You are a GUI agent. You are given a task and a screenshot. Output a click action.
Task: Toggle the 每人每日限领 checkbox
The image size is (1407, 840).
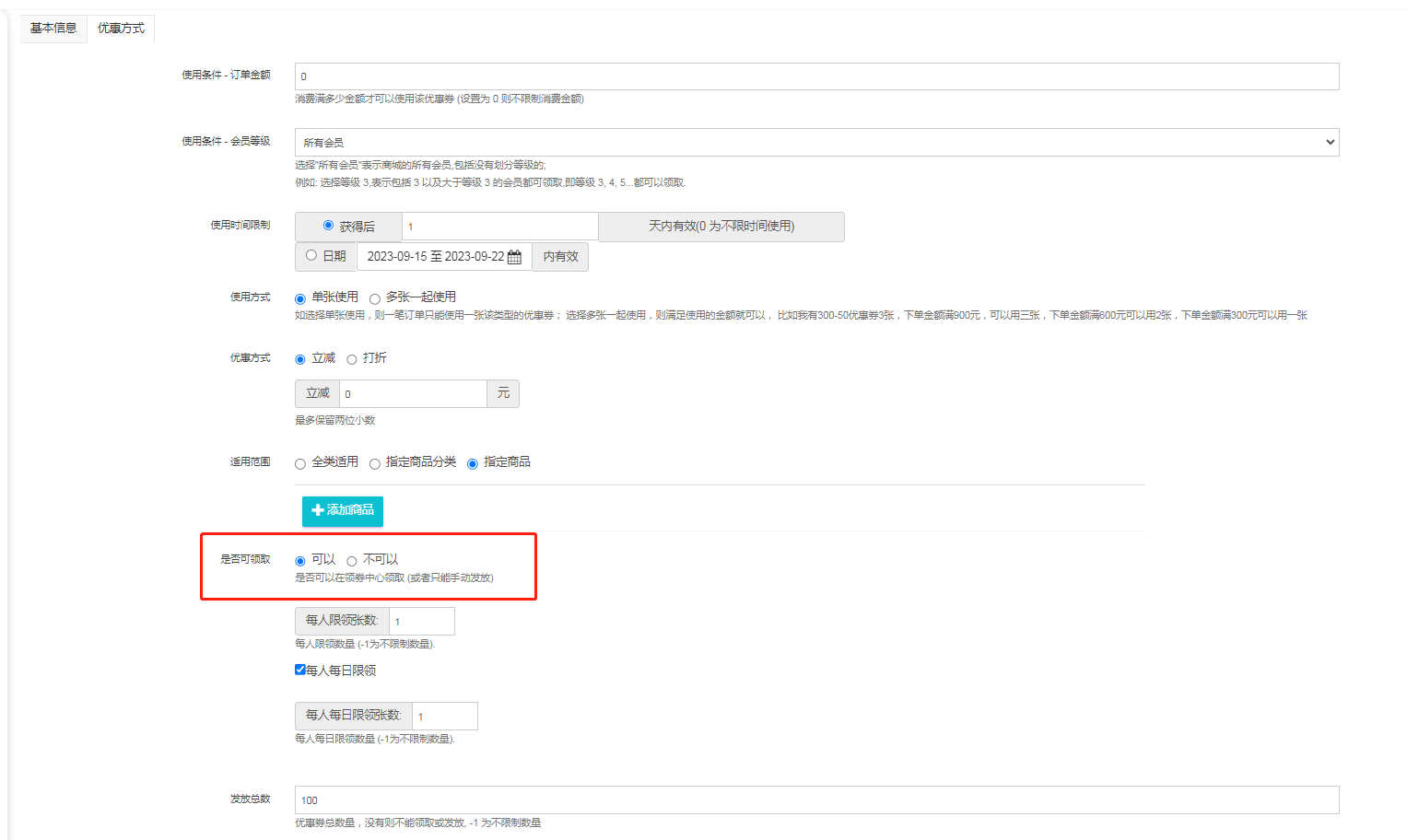coord(300,670)
